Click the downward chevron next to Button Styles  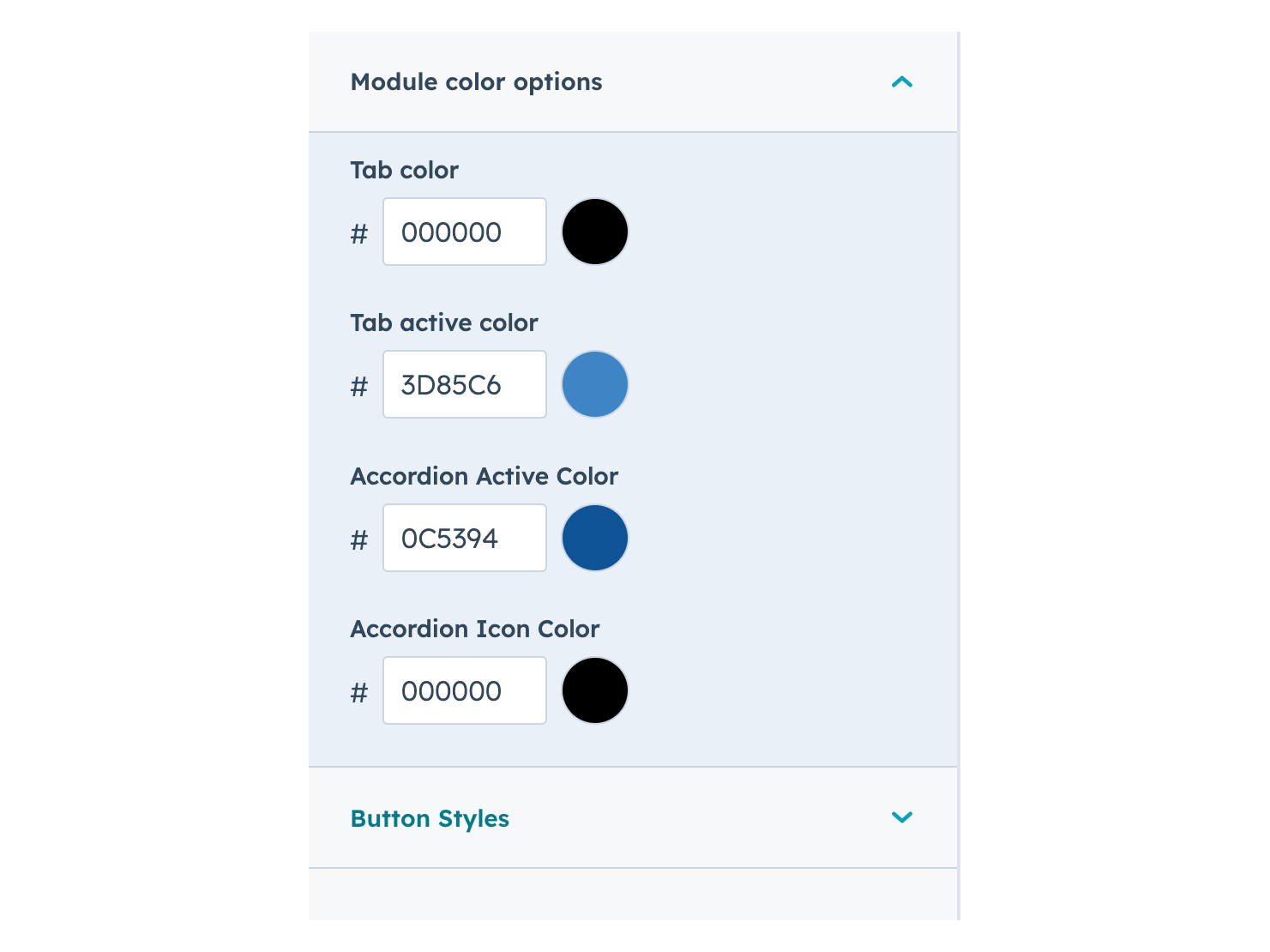point(902,817)
